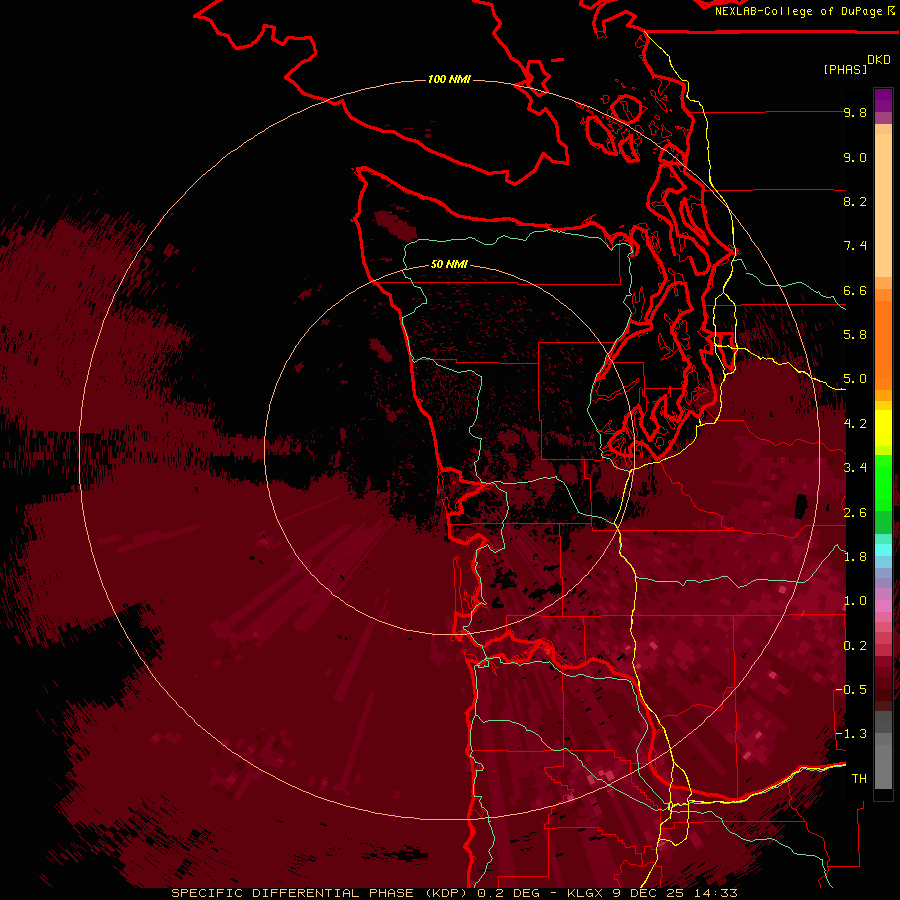Click the -0.5 value on the scale

point(851,690)
